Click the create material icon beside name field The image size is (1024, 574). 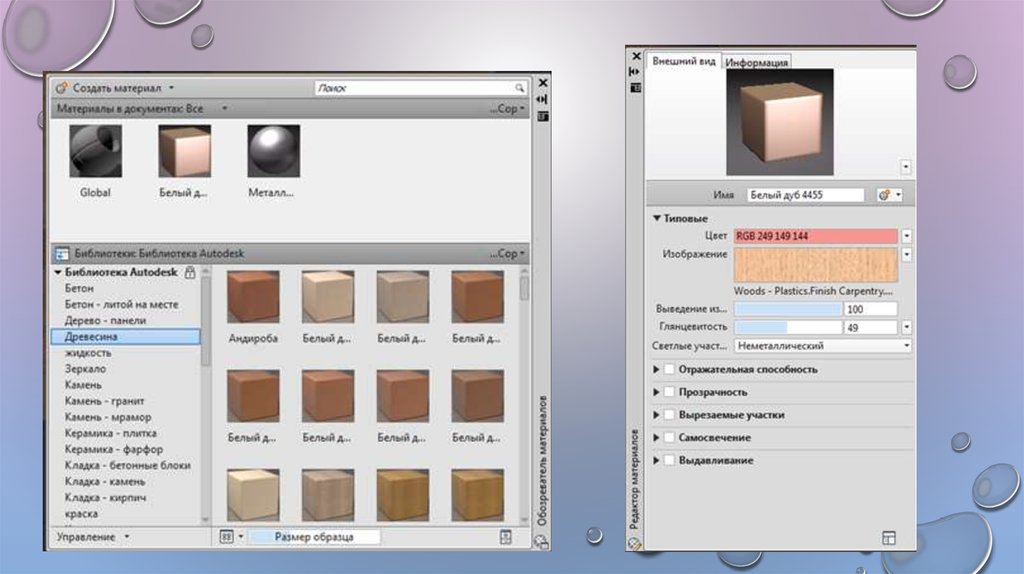click(x=884, y=195)
